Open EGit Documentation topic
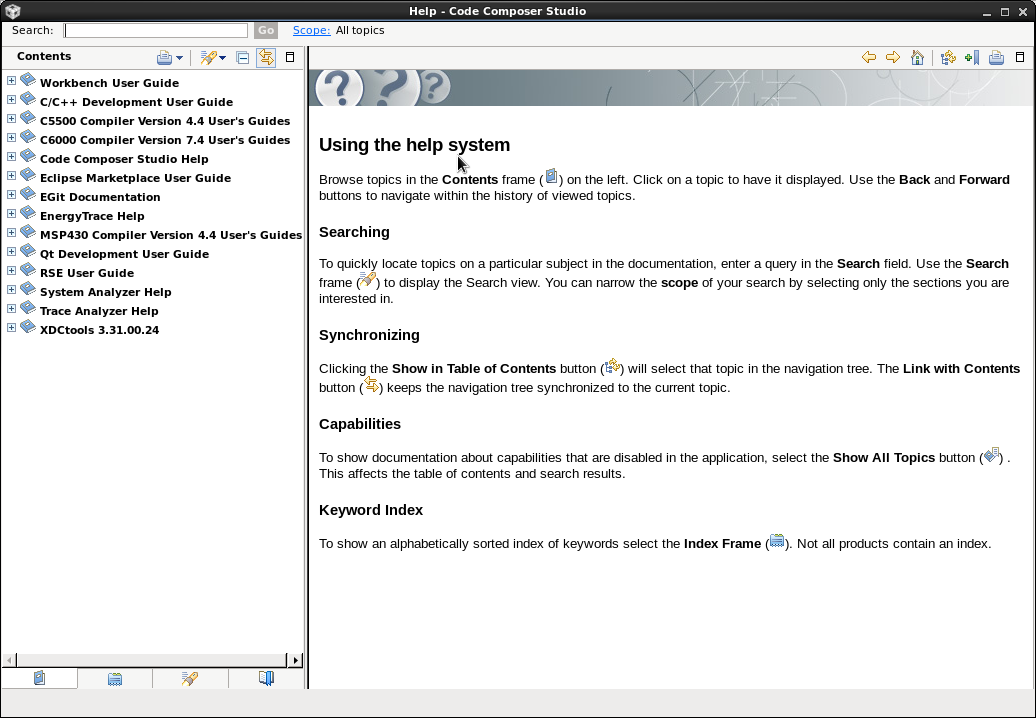1036x718 pixels. pos(100,197)
